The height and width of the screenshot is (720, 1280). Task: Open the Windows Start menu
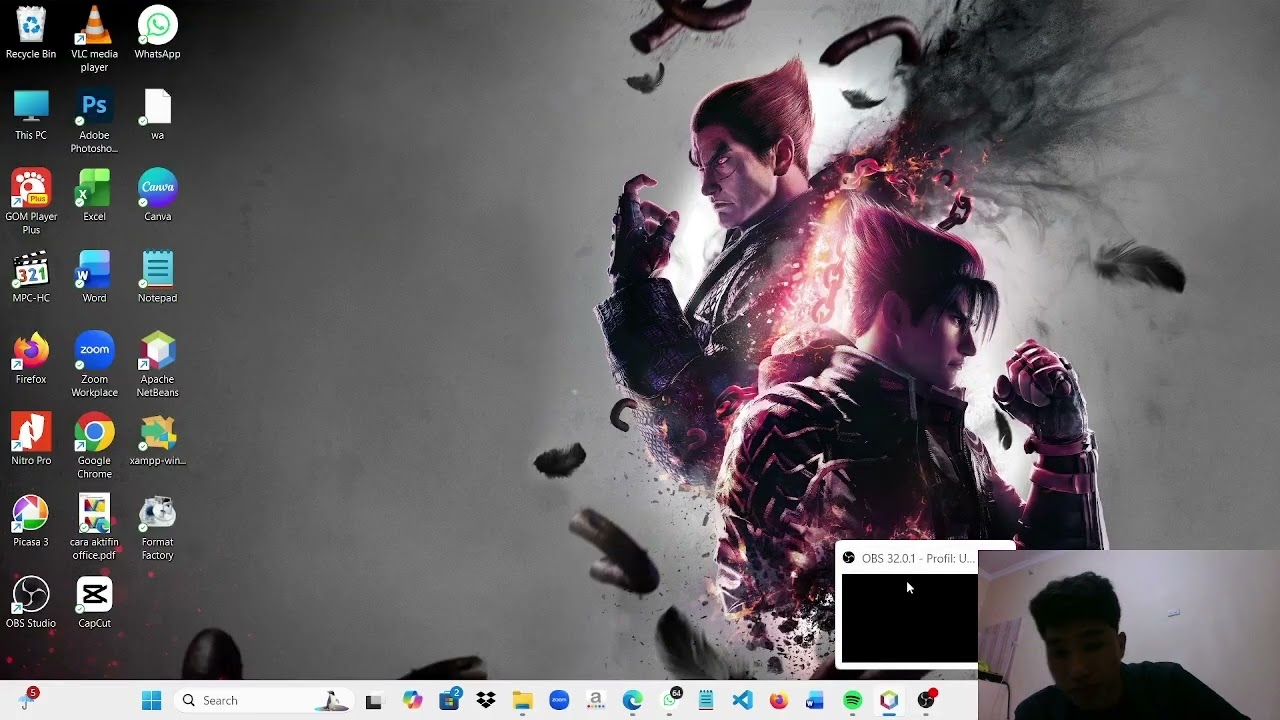point(151,700)
